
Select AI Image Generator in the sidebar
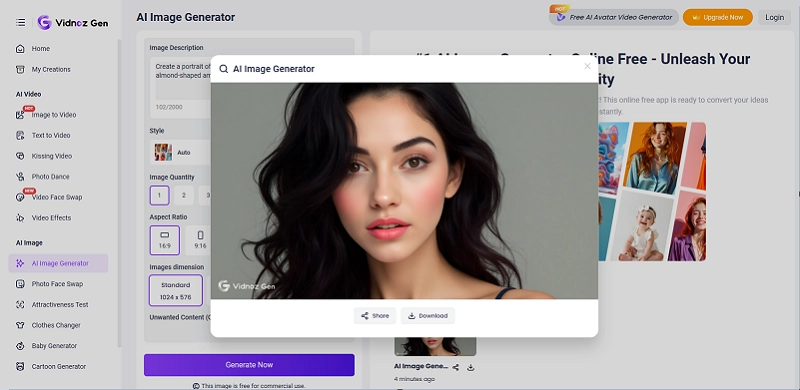click(x=59, y=263)
